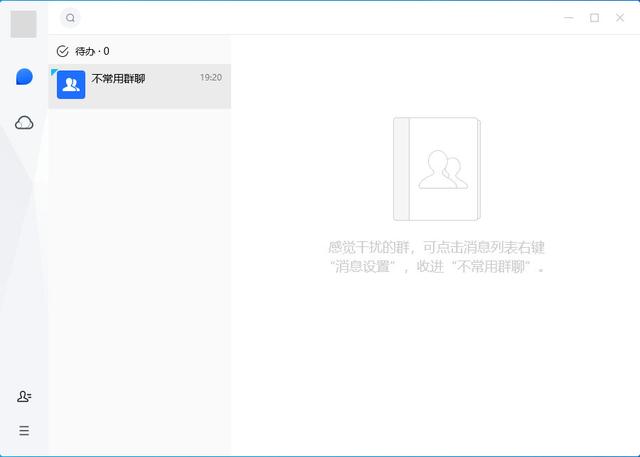Click the address book illustration
Viewport: 640px width, 457px height.
pos(436,168)
